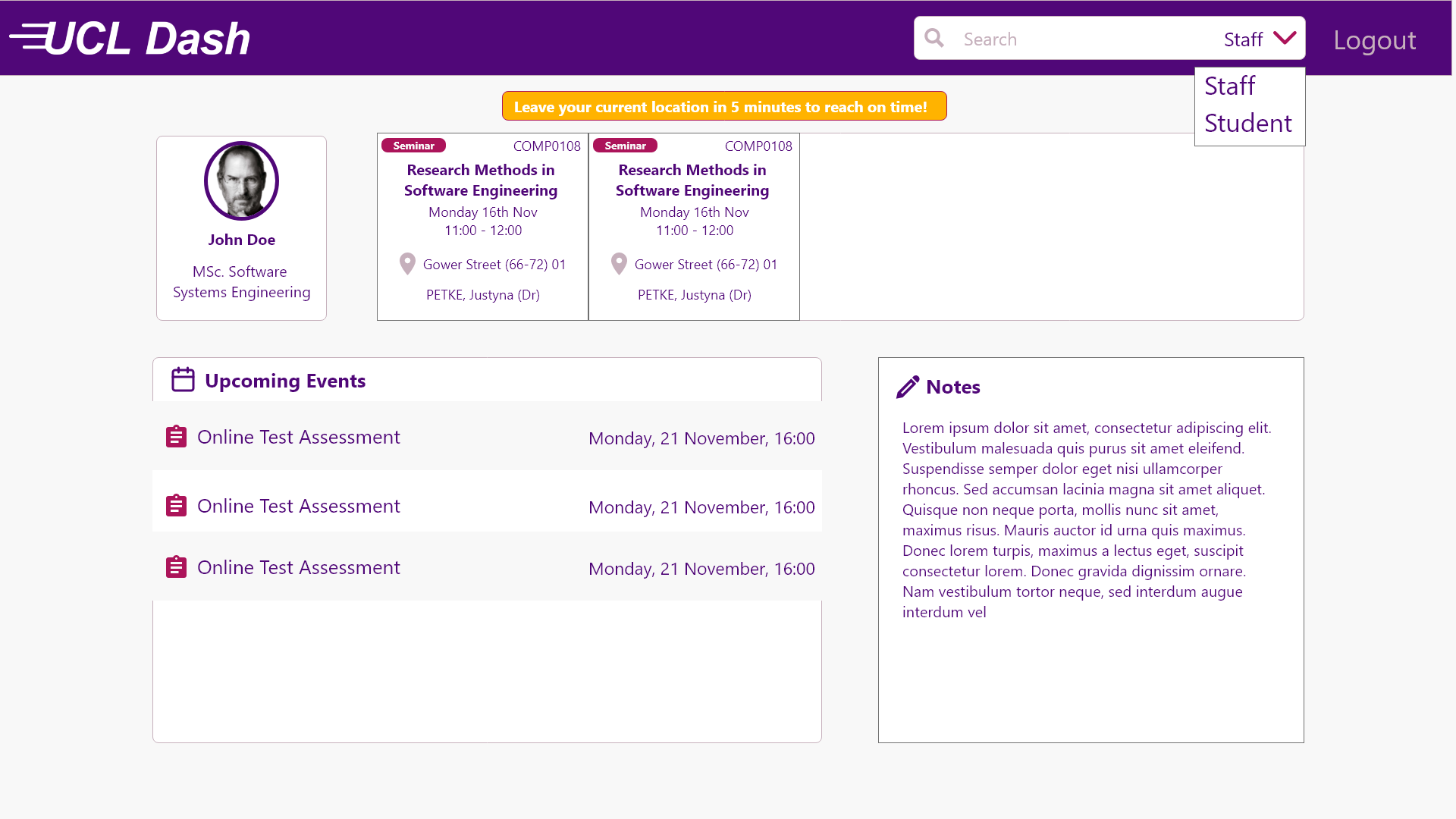Click Seminar badge on first card
The height and width of the screenshot is (819, 1456).
(x=413, y=146)
